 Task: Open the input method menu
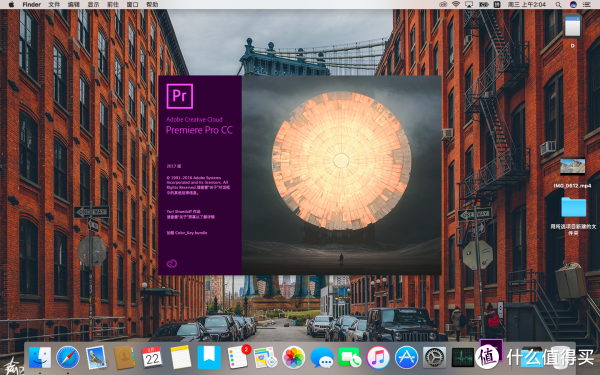click(497, 5)
